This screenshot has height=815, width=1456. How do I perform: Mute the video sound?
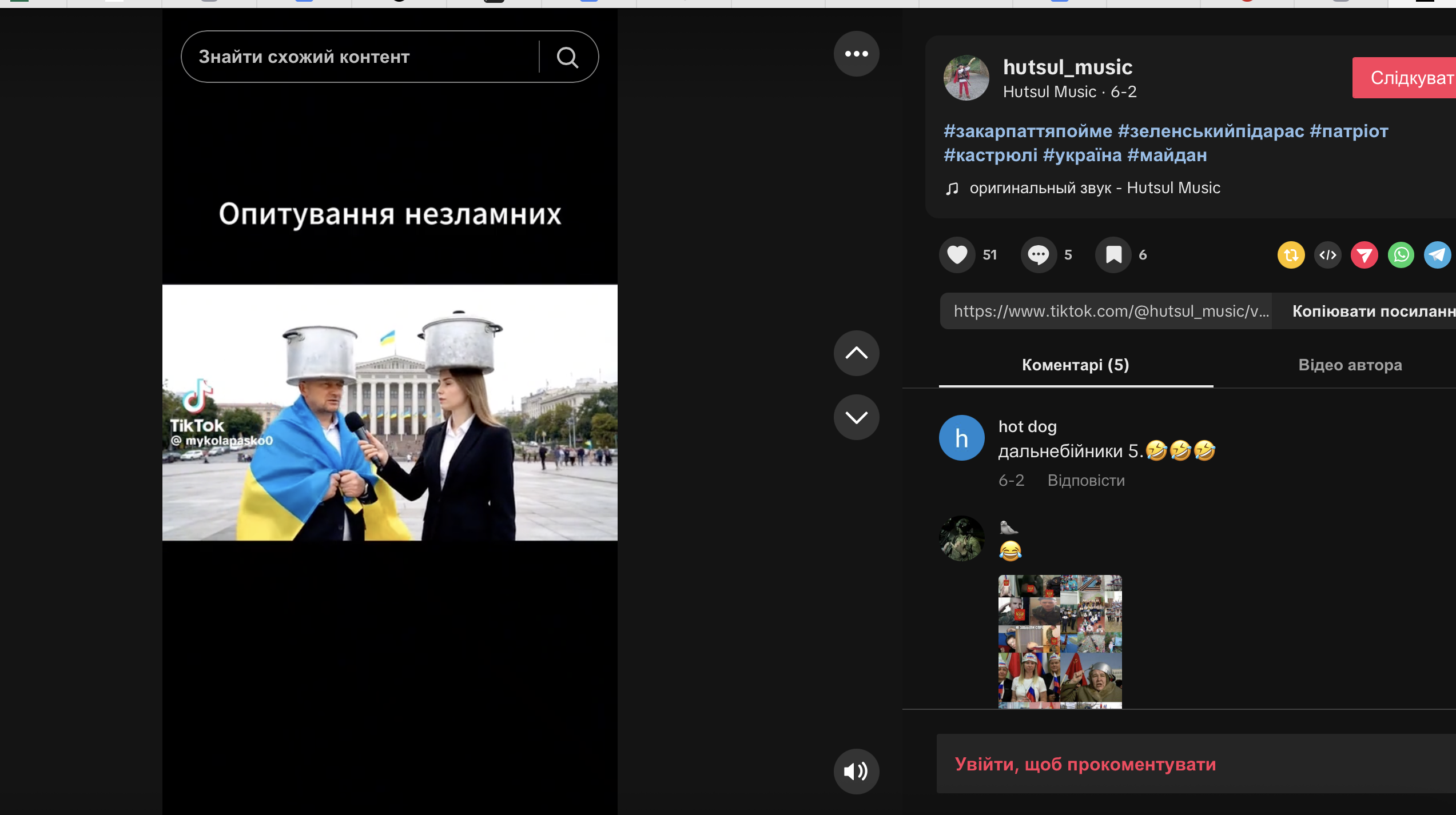[x=856, y=771]
